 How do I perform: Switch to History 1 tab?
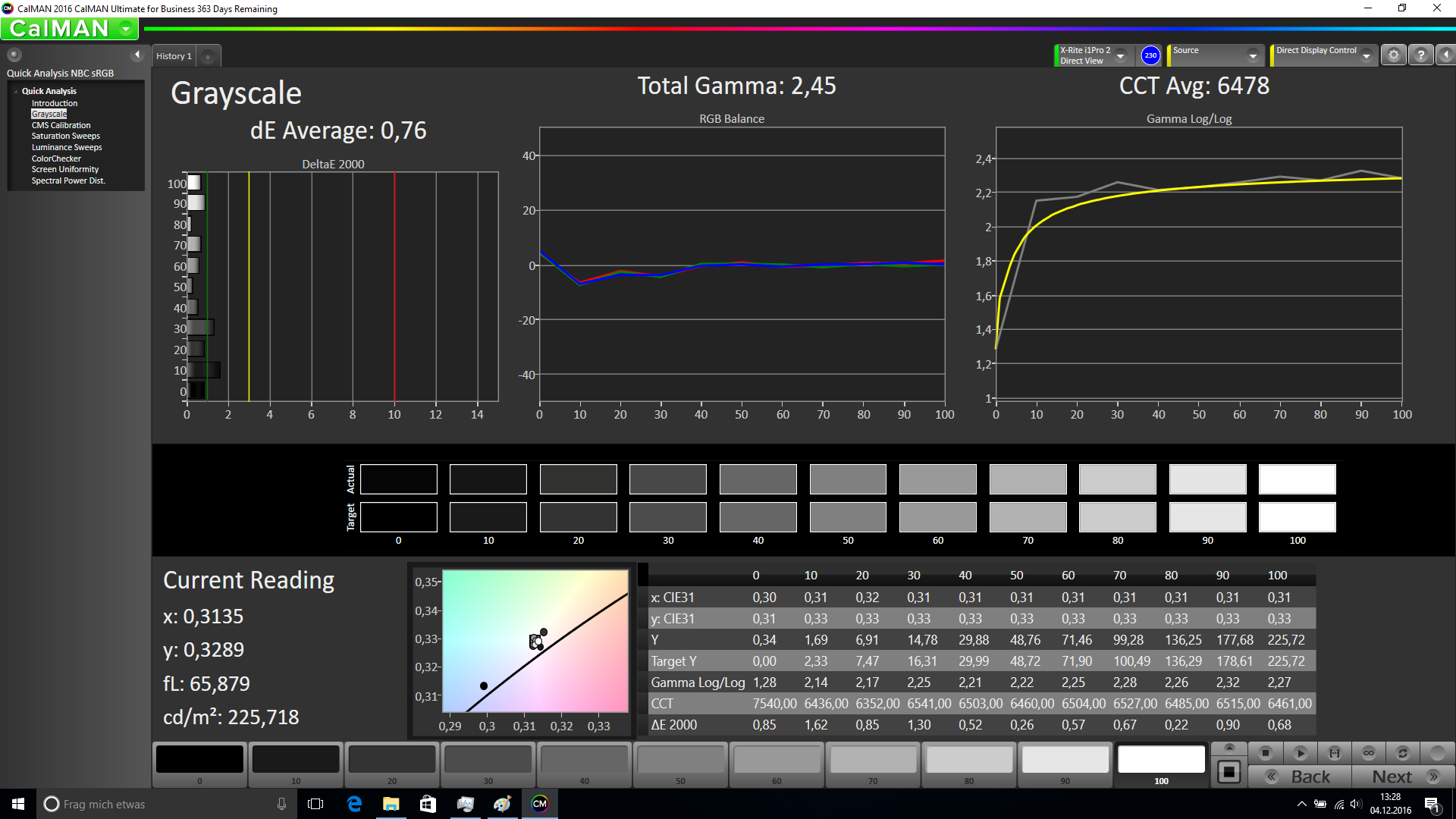(174, 56)
